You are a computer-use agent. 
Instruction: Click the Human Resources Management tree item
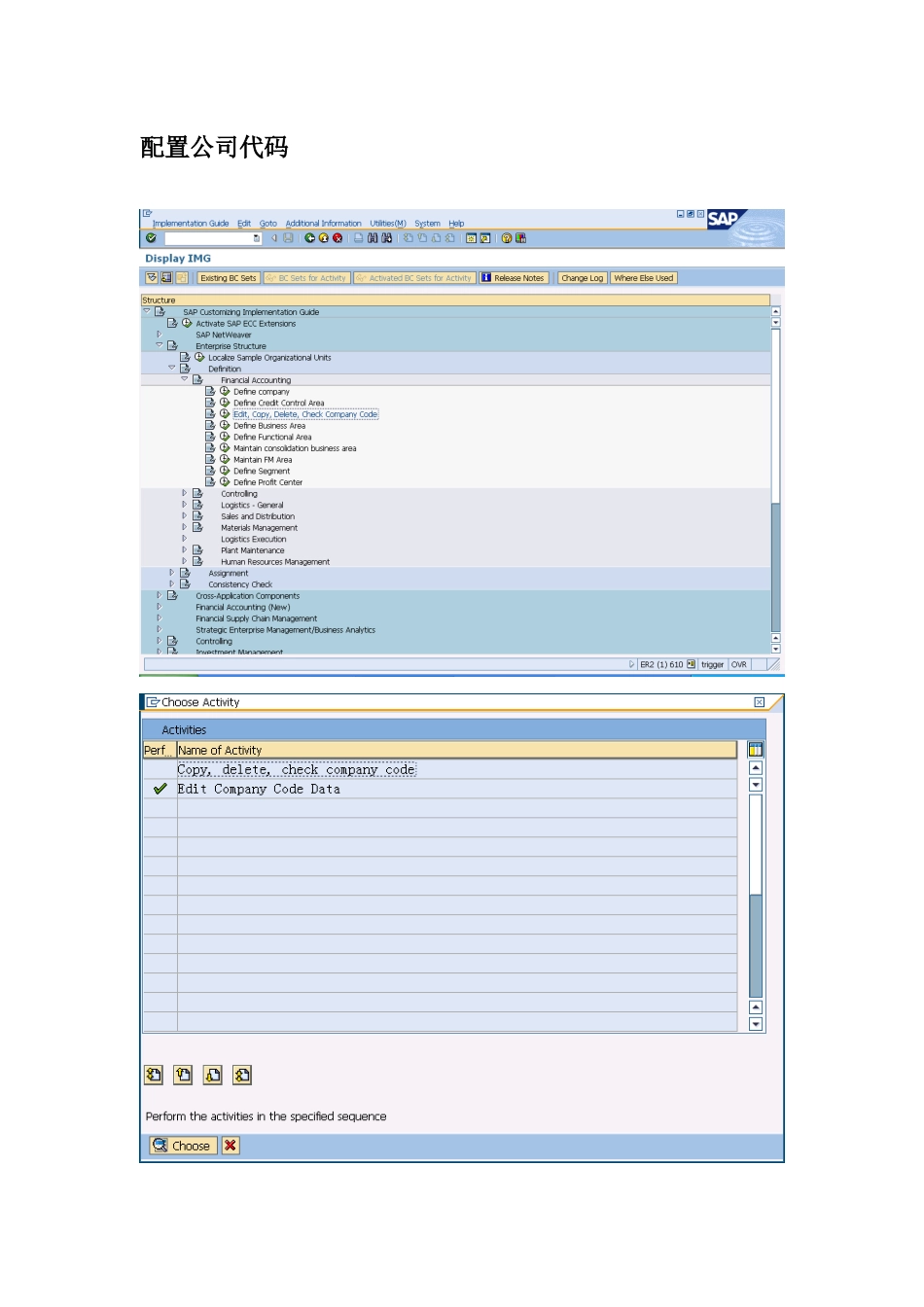(275, 562)
